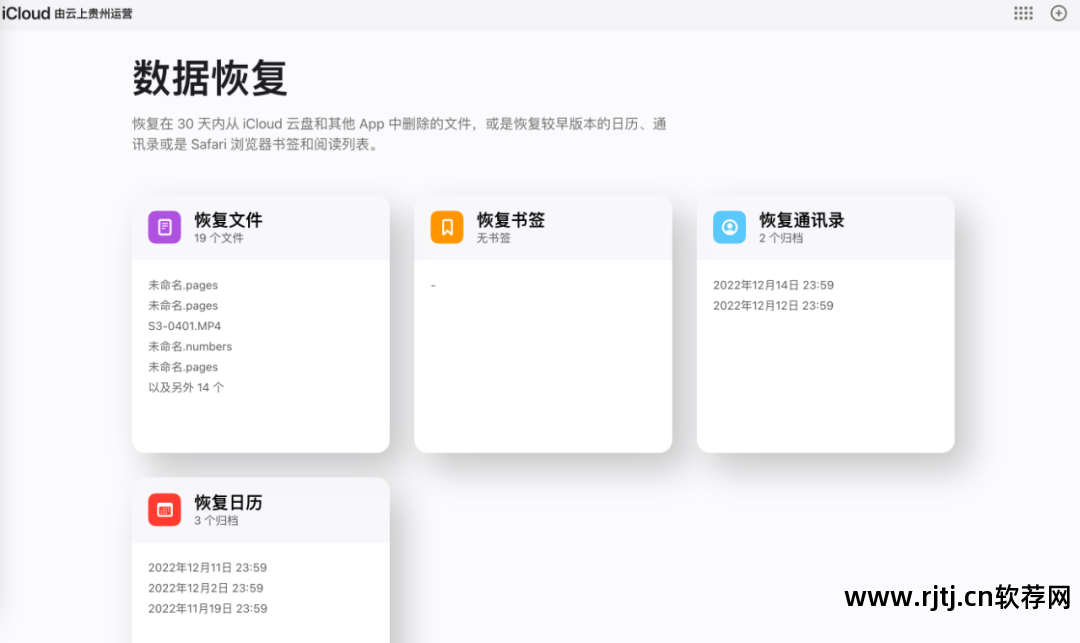The image size is (1080, 643).
Task: Select the 2022年11月19日 calendar archive
Action: tap(206, 608)
